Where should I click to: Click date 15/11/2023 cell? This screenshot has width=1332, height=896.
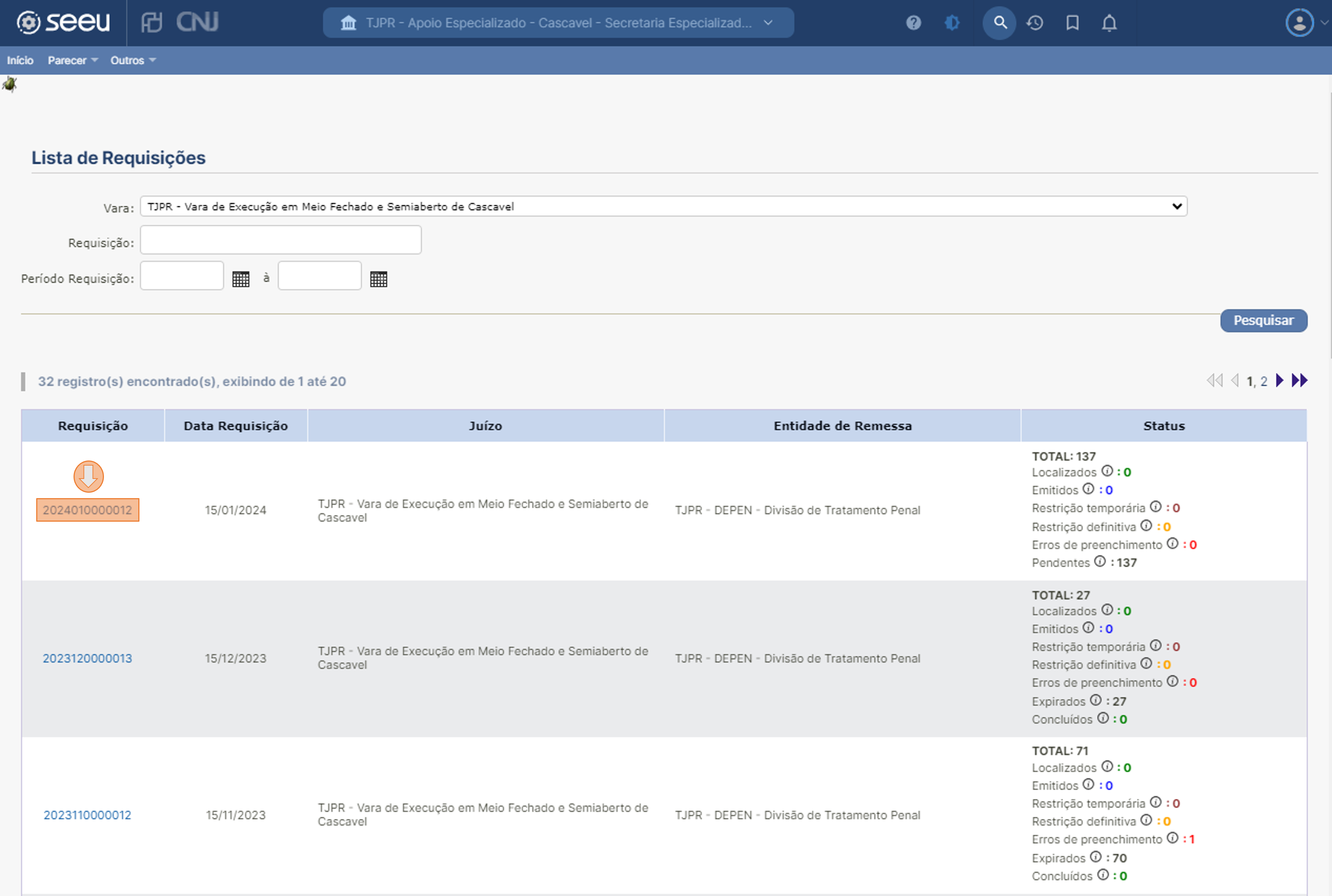pyautogui.click(x=235, y=815)
